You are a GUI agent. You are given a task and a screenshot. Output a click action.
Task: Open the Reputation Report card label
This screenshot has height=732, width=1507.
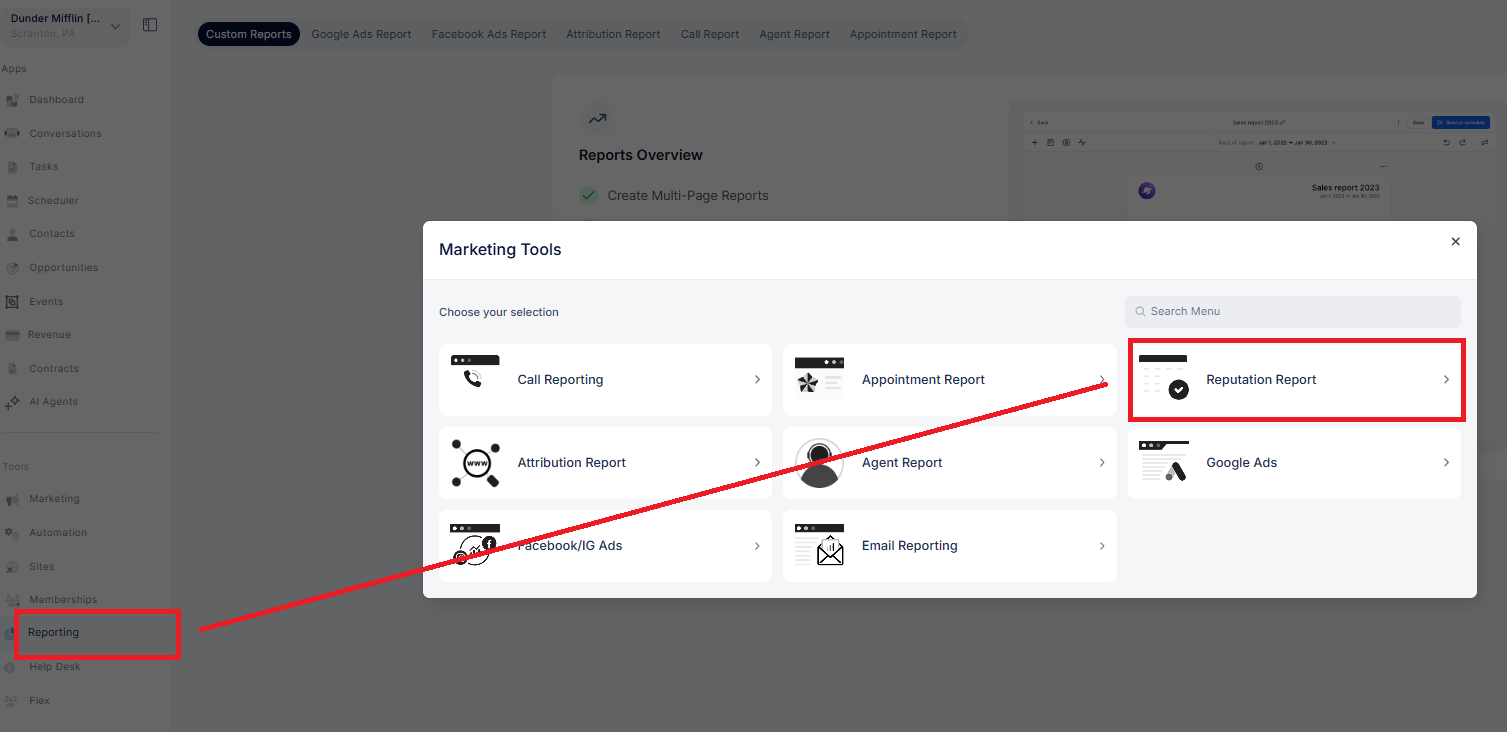coord(1261,380)
